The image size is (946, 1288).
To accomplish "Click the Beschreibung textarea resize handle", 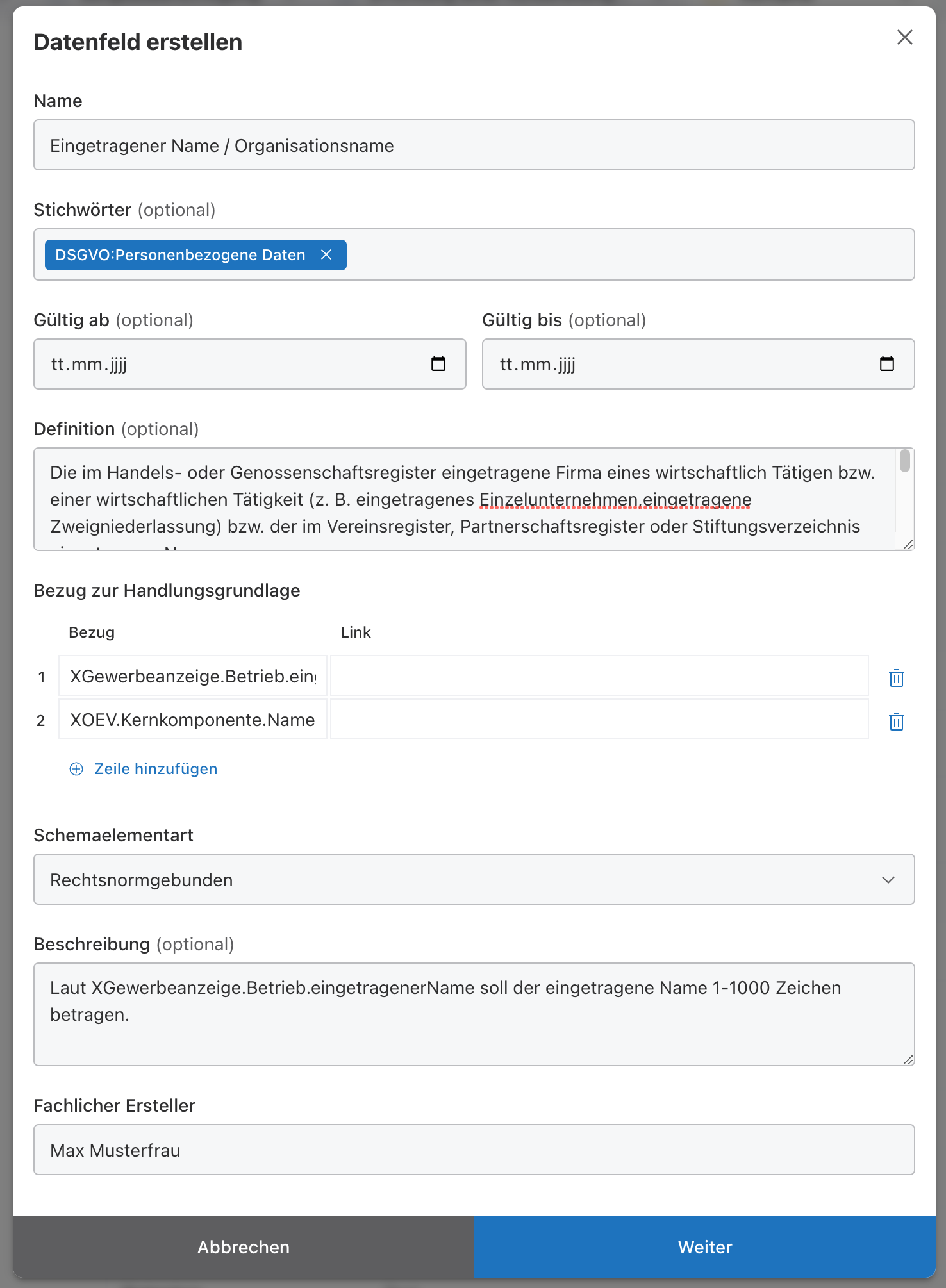I will pyautogui.click(x=908, y=1060).
